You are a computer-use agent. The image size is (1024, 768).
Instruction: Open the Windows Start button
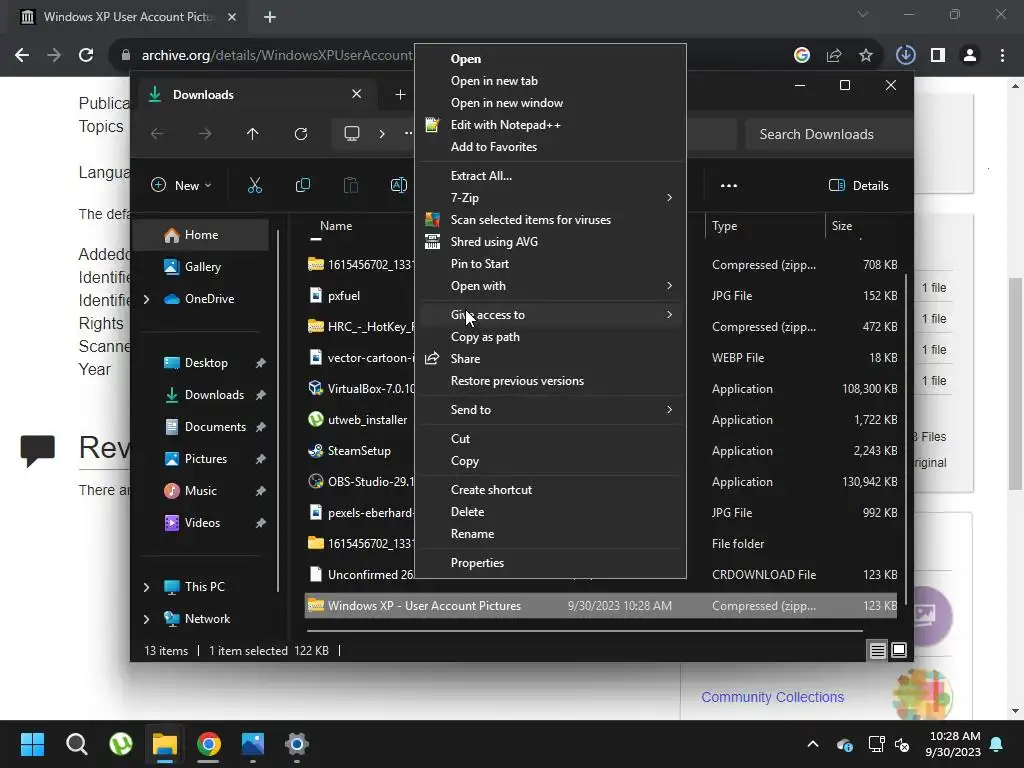click(32, 744)
